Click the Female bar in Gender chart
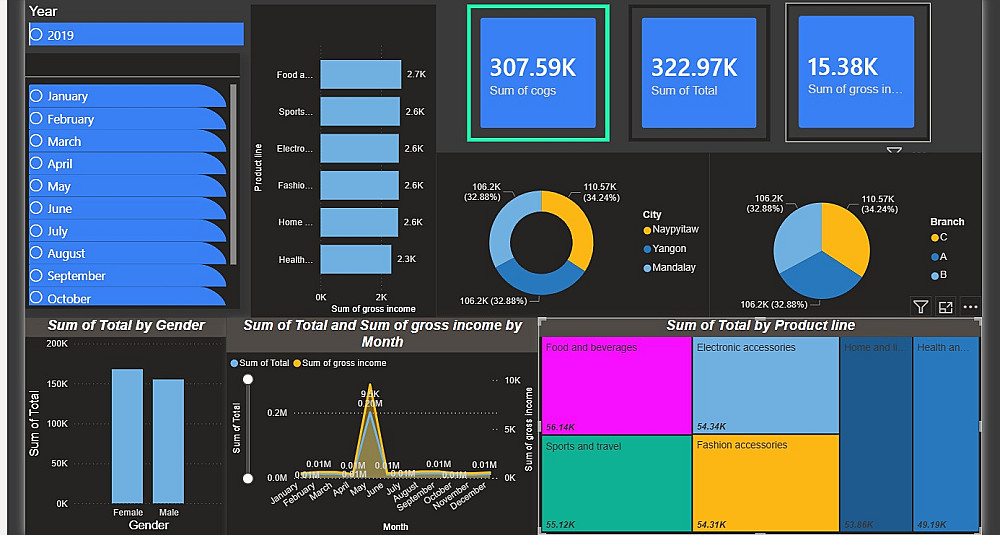 click(x=128, y=436)
